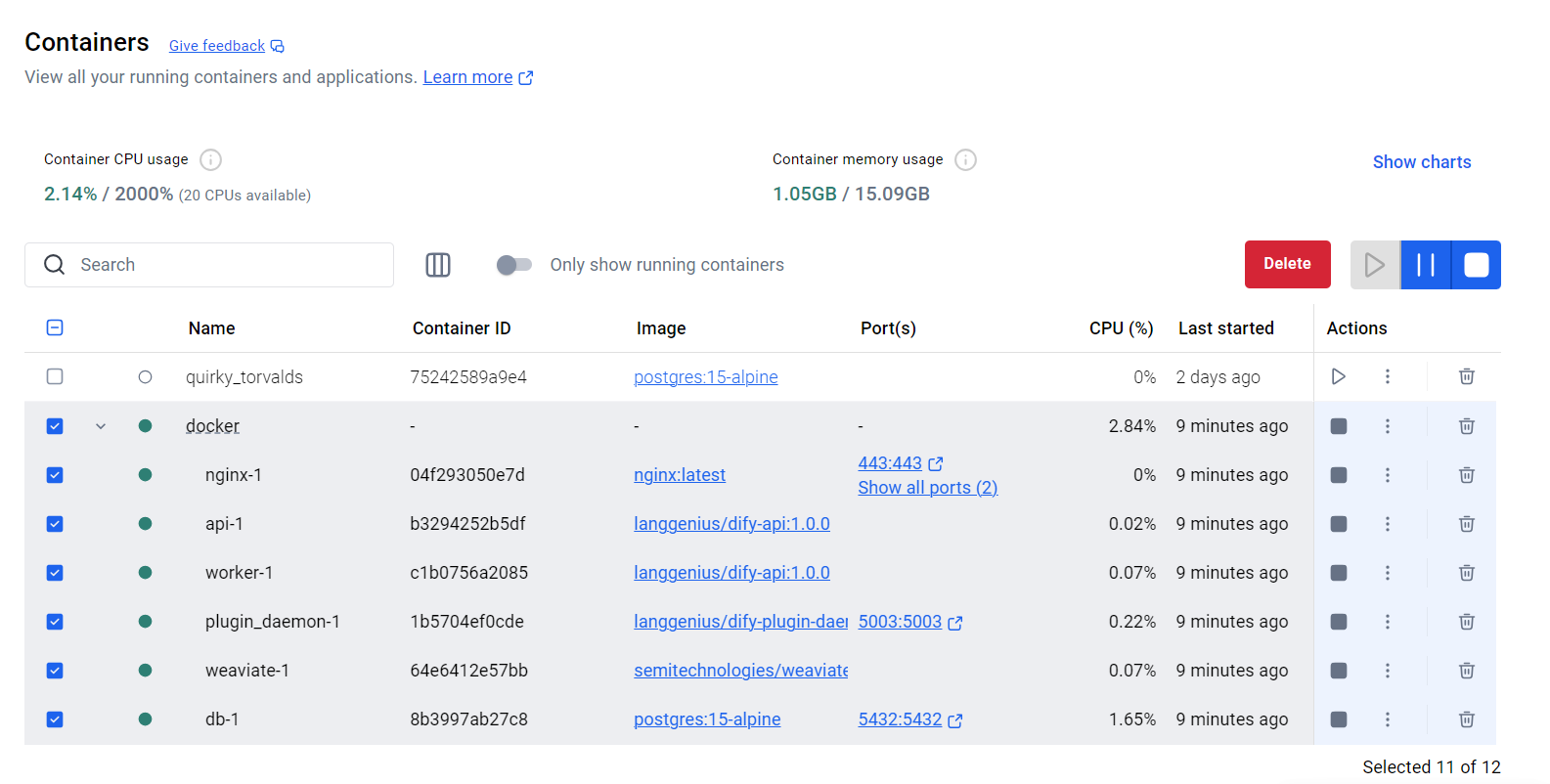Delete the nginx-1 container
Image resolution: width=1550 pixels, height=784 pixels.
pyautogui.click(x=1467, y=475)
